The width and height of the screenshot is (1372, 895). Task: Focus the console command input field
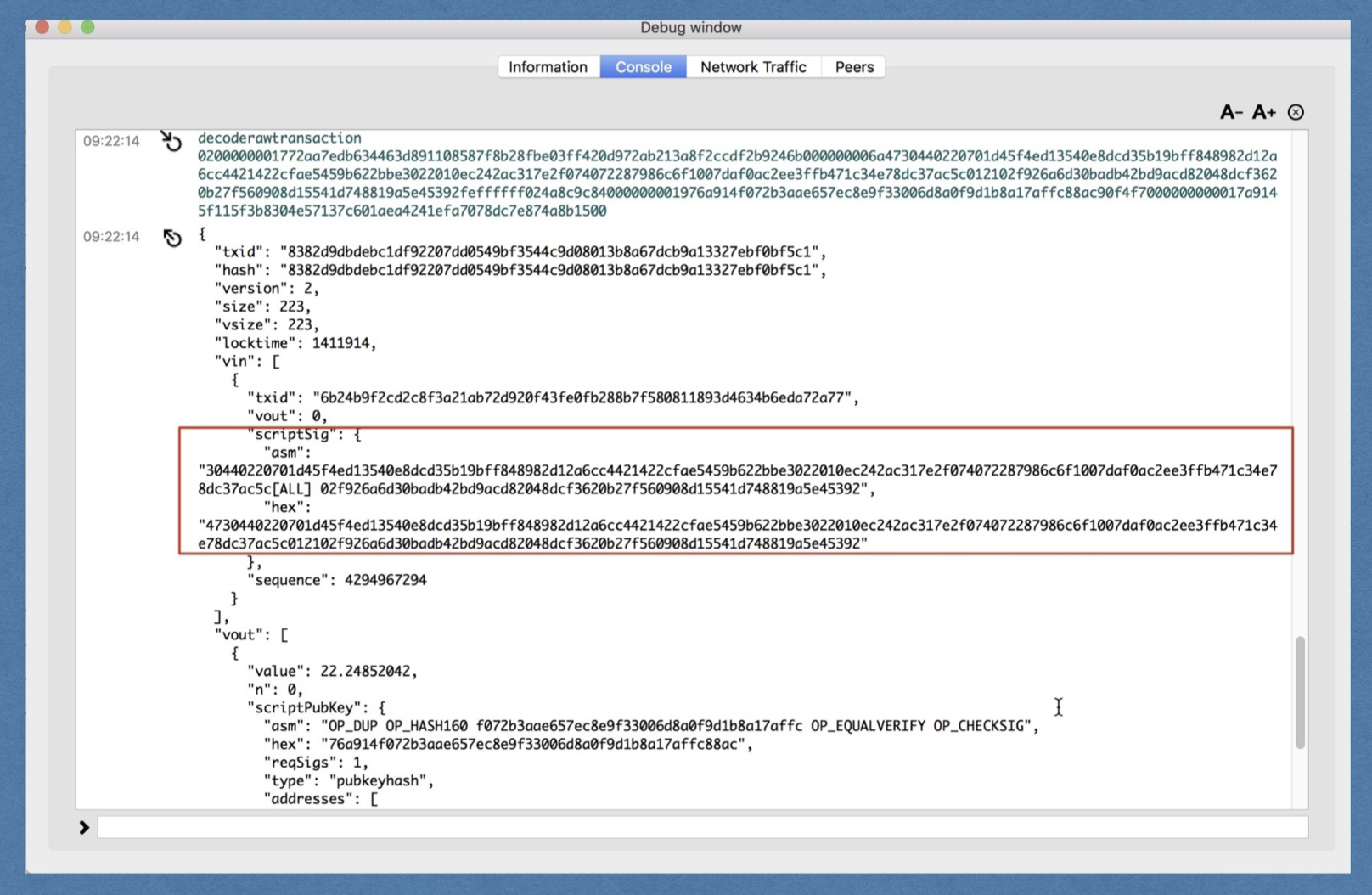(703, 827)
